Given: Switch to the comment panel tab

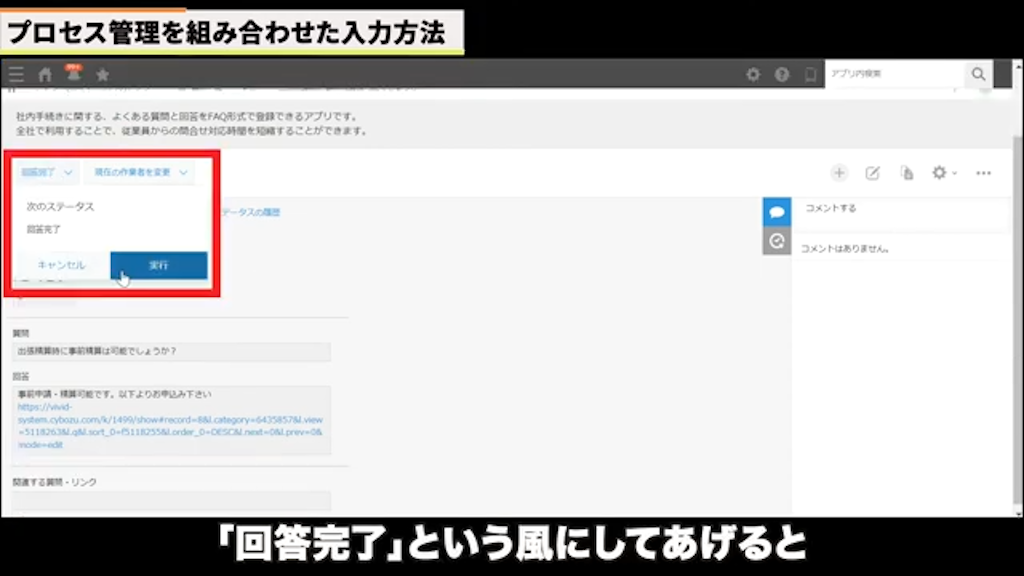Looking at the screenshot, I should [x=776, y=212].
